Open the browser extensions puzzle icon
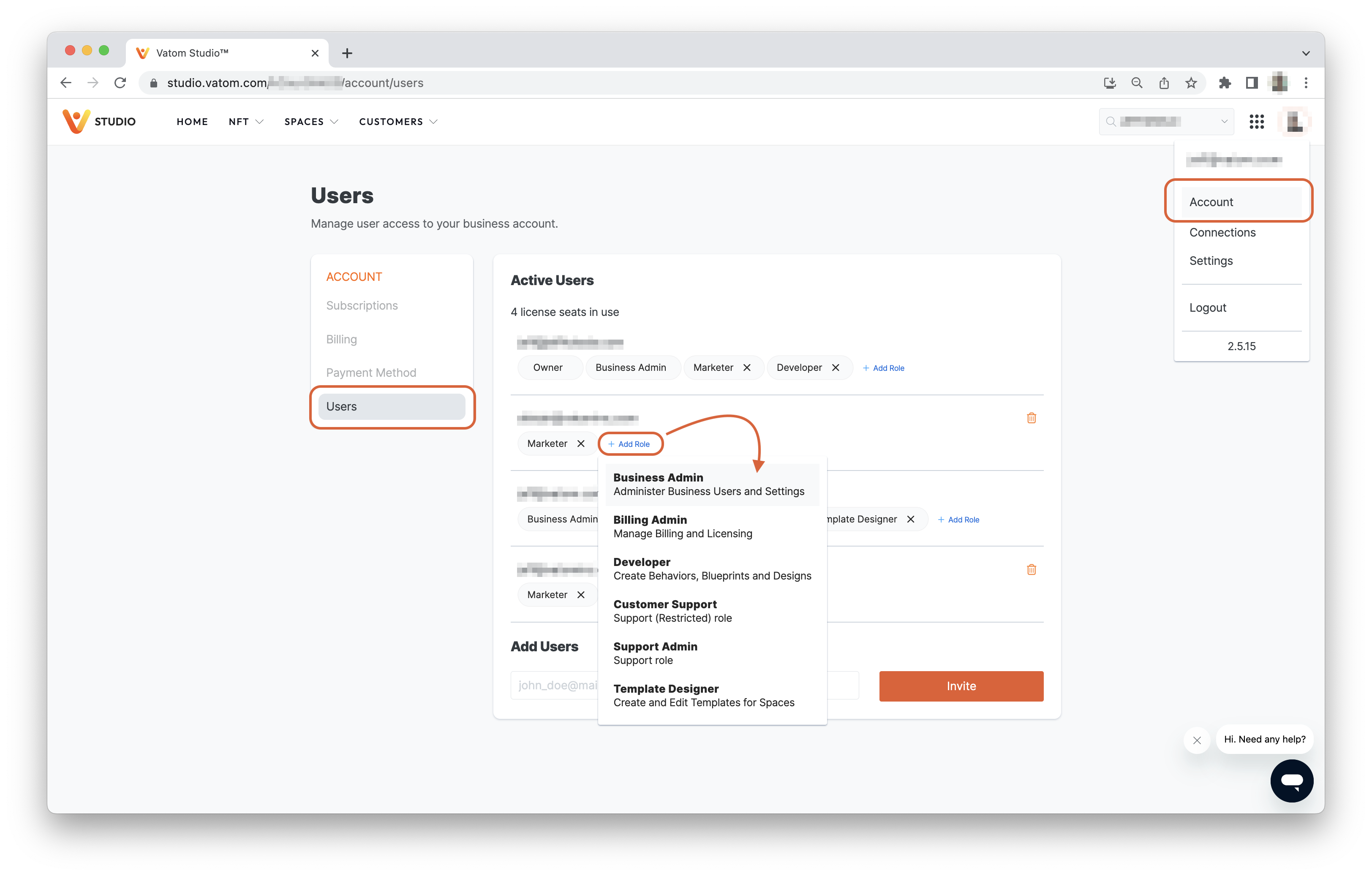The width and height of the screenshot is (1372, 876). coord(1225,83)
